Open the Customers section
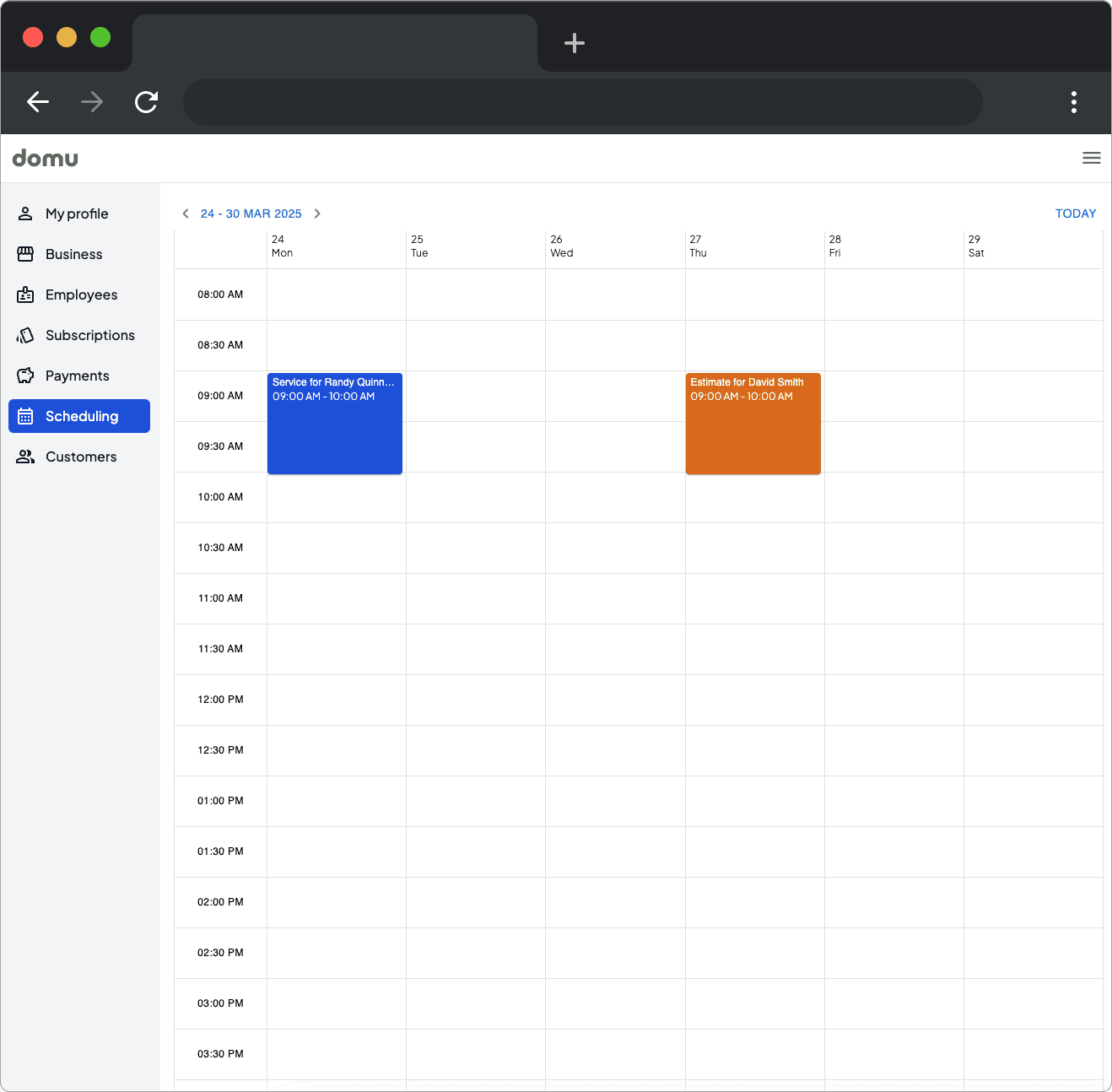Screen dimensions: 1112x1092 click(x=79, y=457)
